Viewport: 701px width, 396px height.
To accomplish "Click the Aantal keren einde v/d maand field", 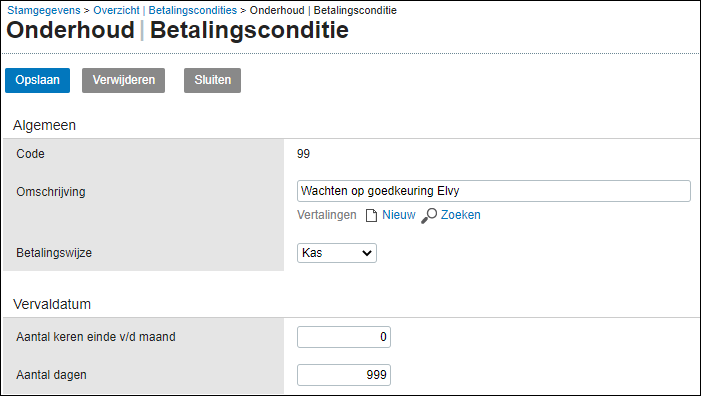I will [x=344, y=337].
